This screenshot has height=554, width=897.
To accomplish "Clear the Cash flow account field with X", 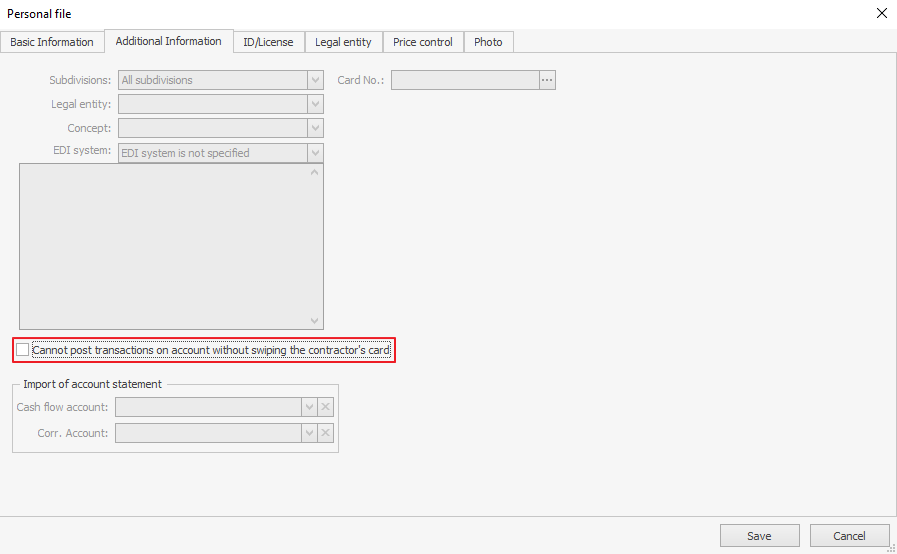I will click(326, 407).
